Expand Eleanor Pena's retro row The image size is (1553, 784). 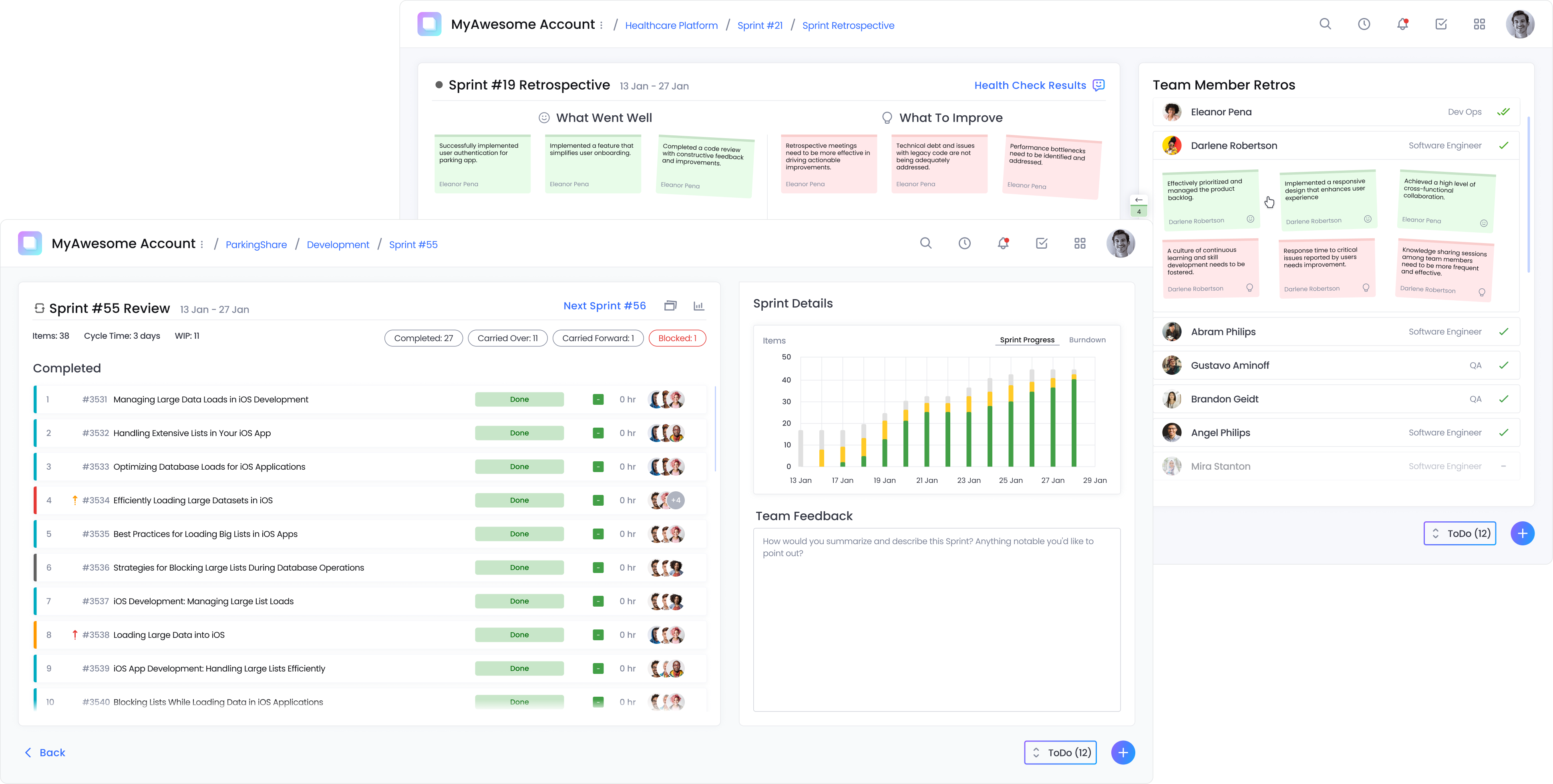[1336, 111]
